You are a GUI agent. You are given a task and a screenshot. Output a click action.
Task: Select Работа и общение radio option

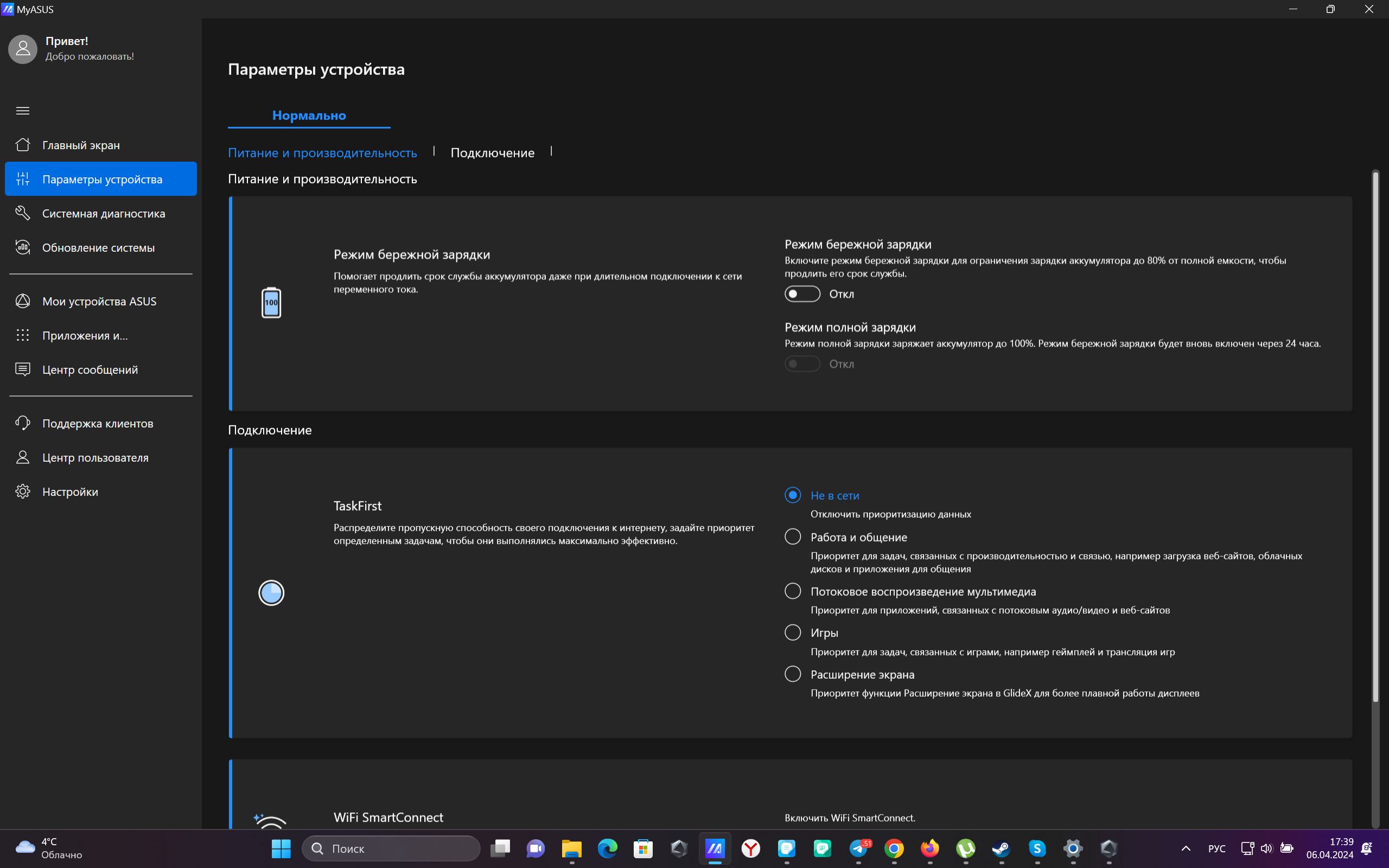point(793,537)
